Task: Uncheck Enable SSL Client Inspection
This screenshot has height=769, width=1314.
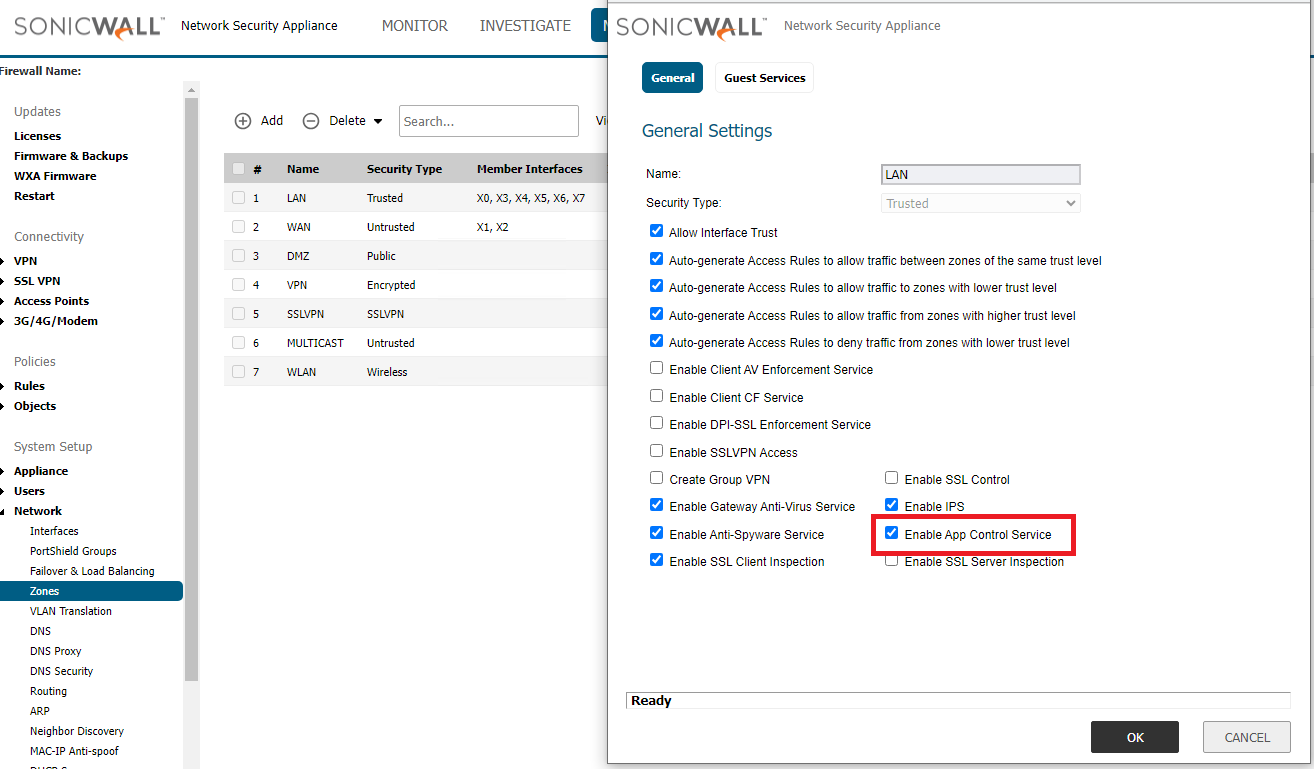Action: tap(656, 560)
